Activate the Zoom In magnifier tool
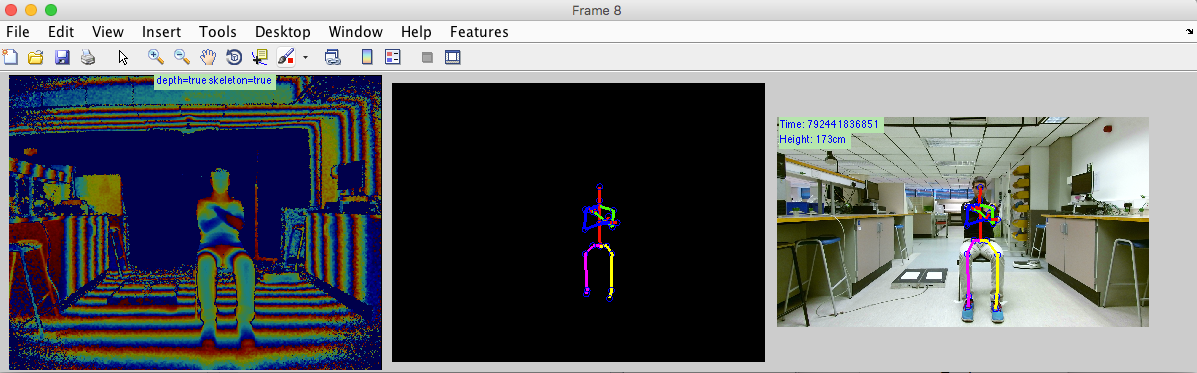Viewport: 1197px width, 373px height. coord(156,56)
